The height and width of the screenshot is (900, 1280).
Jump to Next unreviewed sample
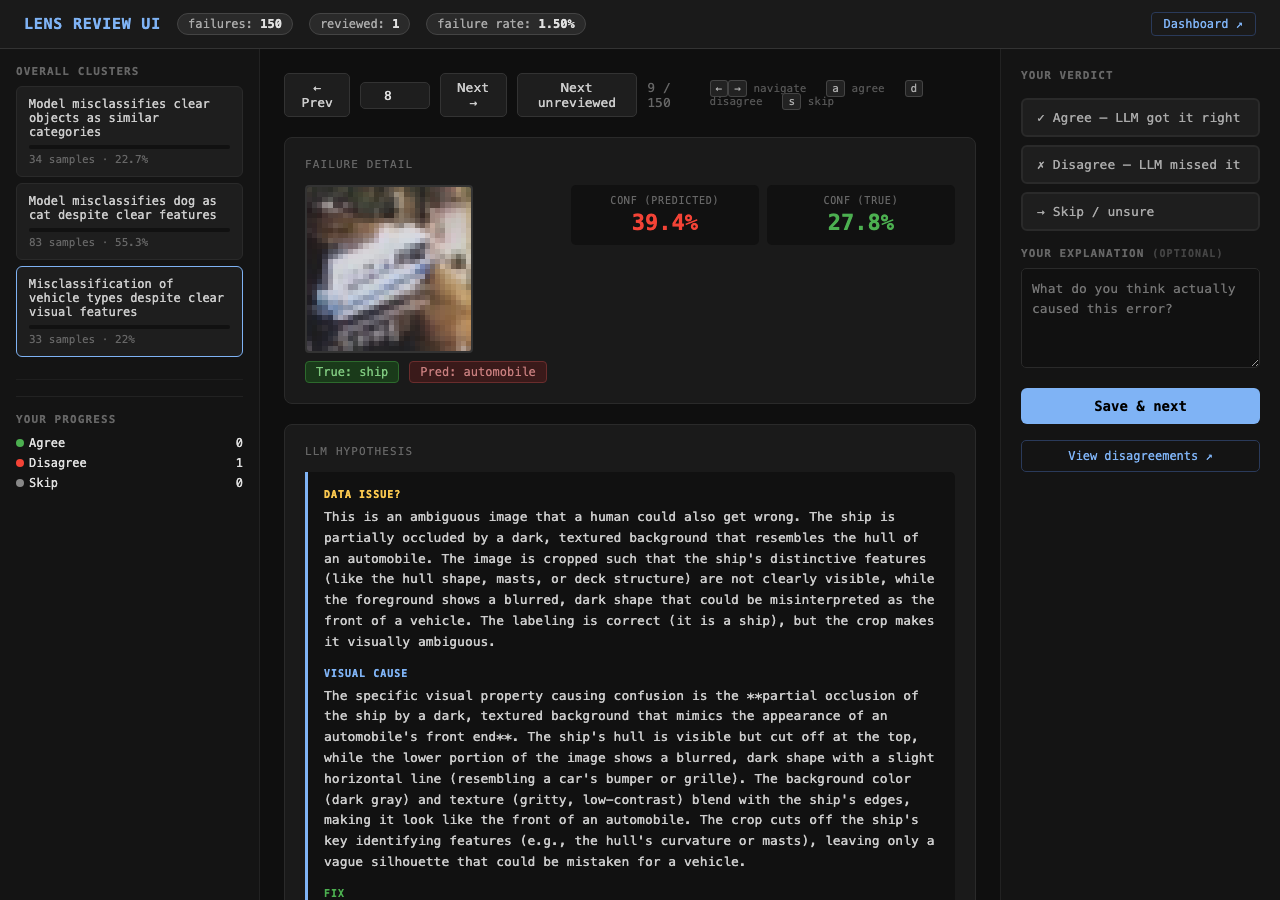pyautogui.click(x=577, y=95)
